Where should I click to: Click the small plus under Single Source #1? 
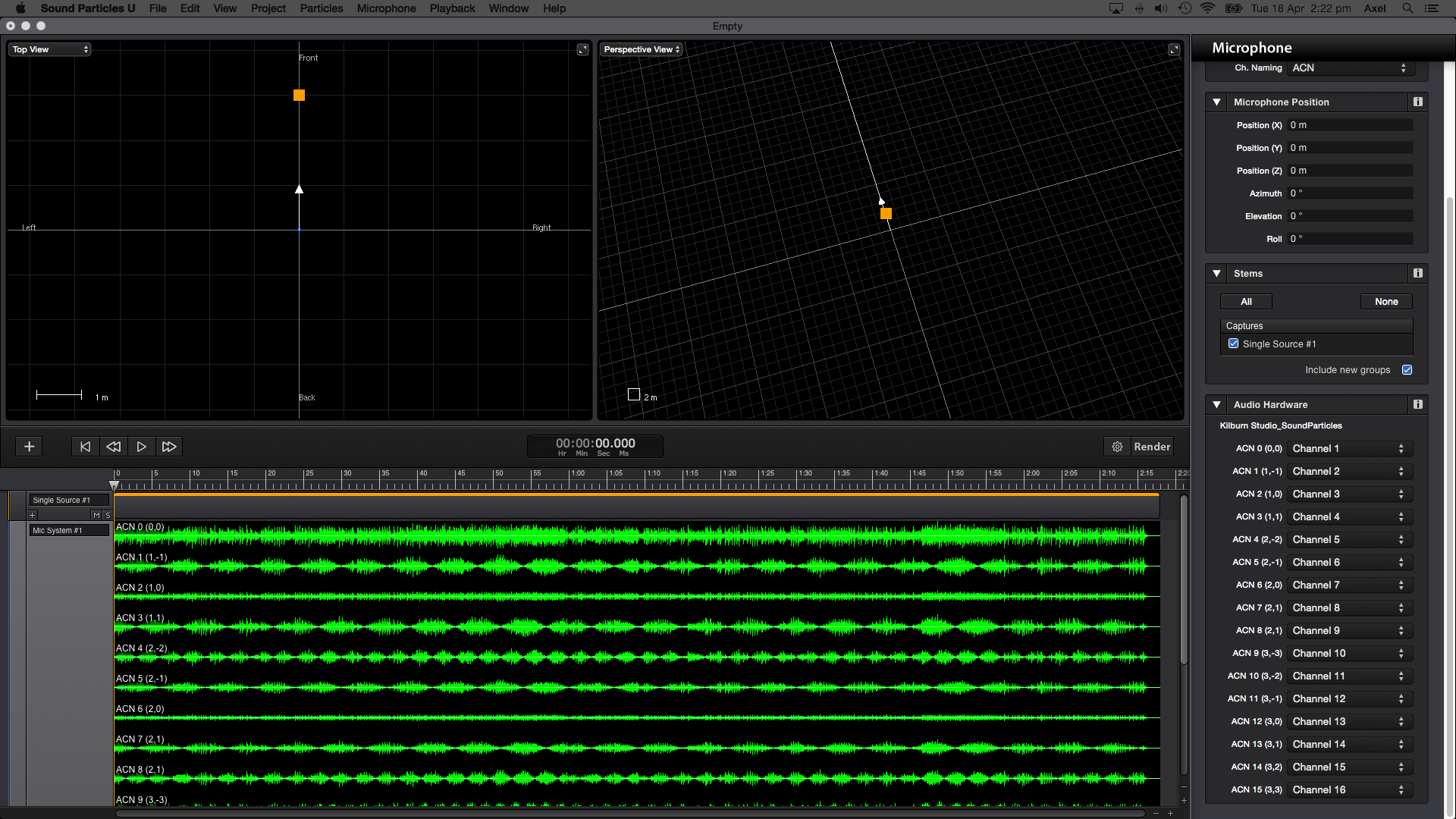[32, 515]
